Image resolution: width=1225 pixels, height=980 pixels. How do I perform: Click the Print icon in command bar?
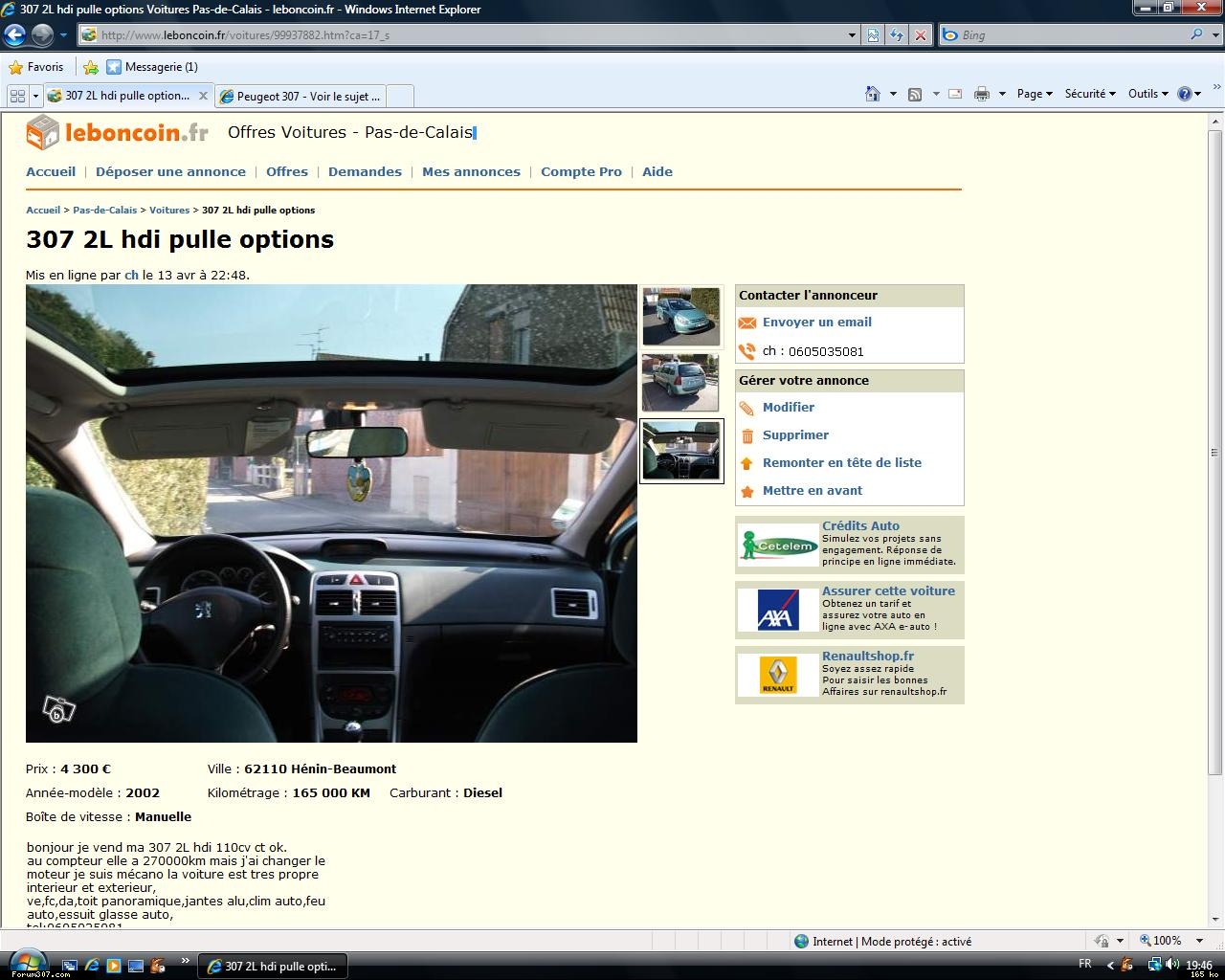click(981, 94)
